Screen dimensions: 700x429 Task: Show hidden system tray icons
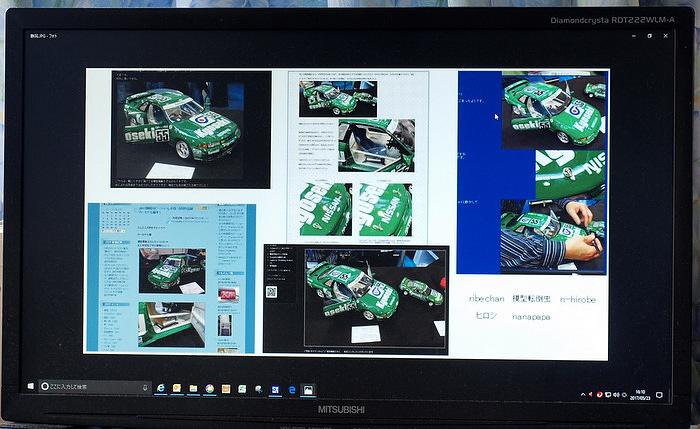click(x=583, y=395)
